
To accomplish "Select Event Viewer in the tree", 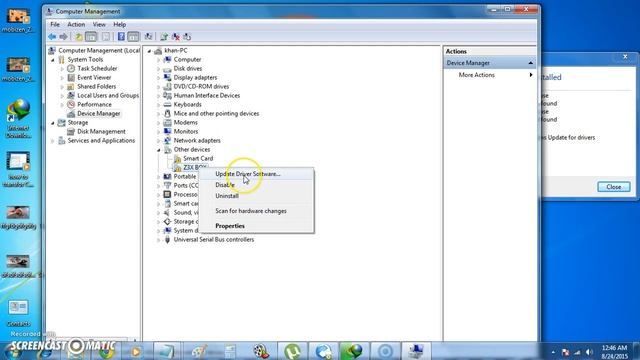I will coord(94,77).
